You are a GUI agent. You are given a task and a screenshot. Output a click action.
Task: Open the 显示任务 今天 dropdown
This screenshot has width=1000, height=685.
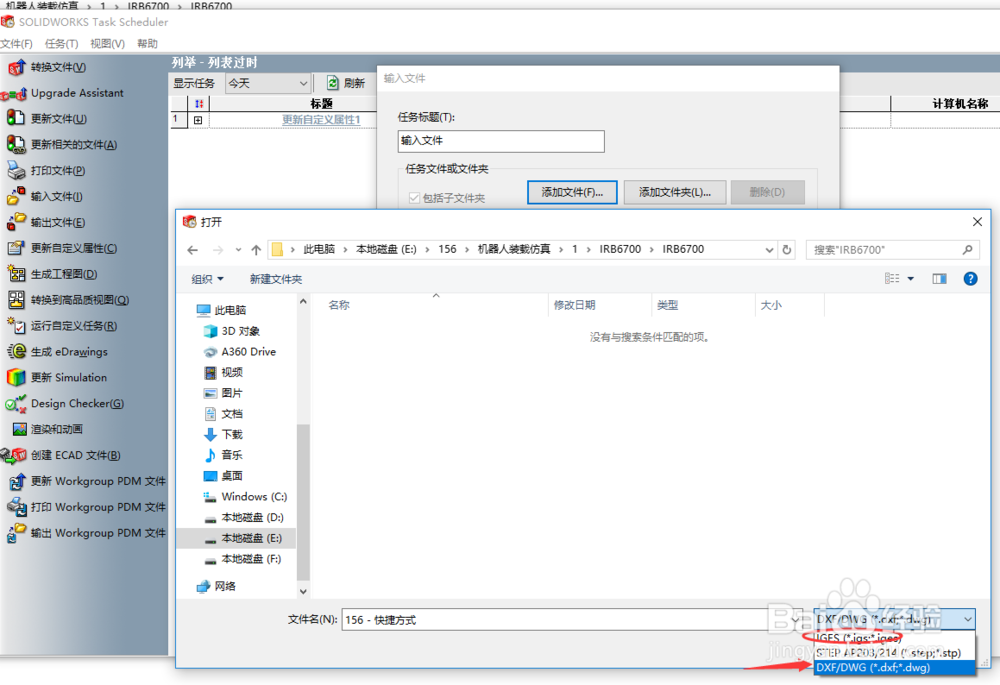coord(268,84)
